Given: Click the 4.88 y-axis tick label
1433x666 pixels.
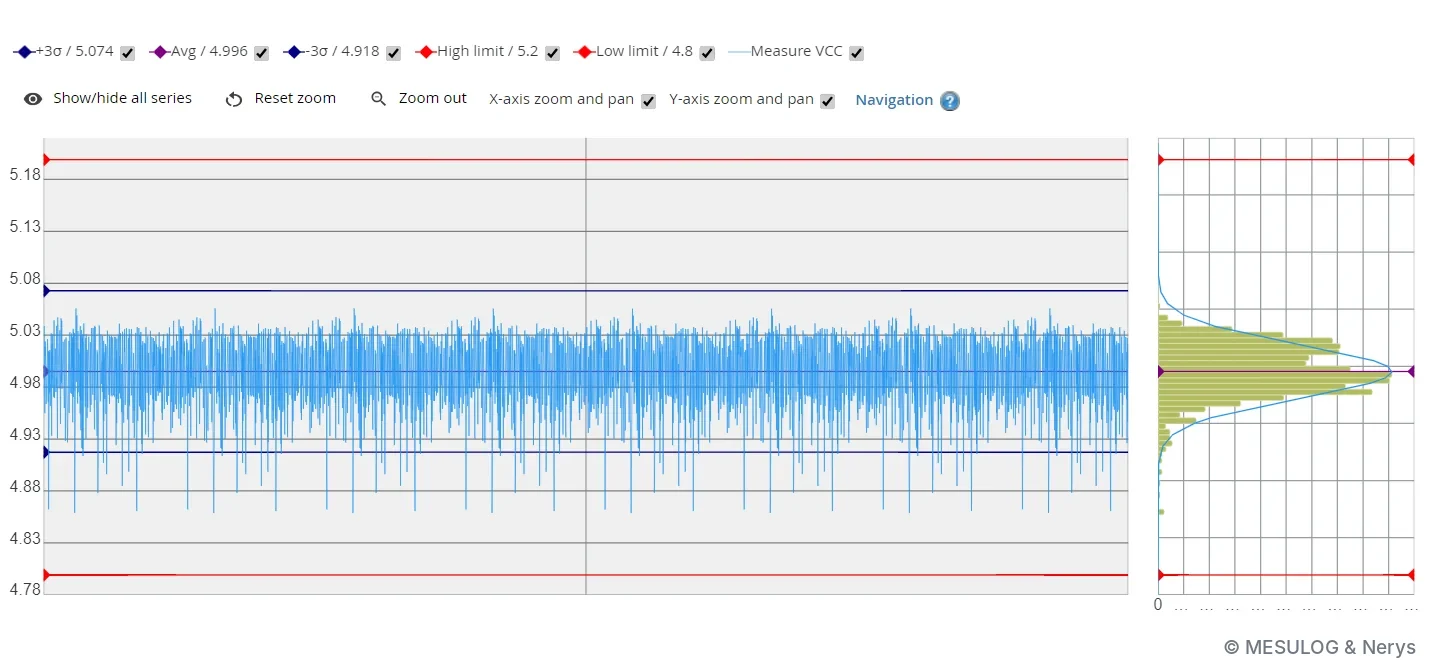Looking at the screenshot, I should (25, 487).
